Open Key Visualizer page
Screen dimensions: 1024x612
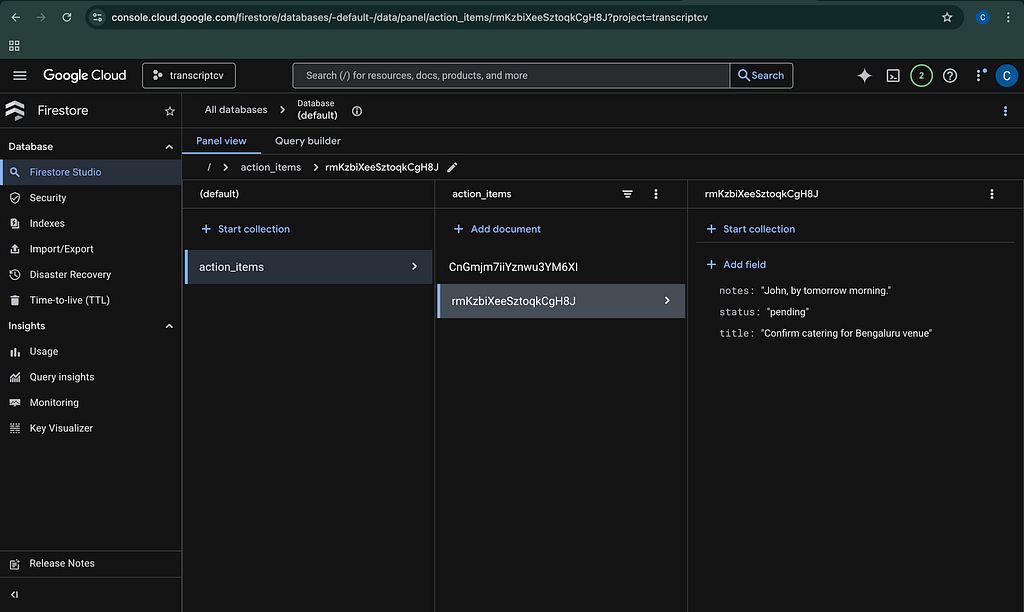click(x=91, y=428)
